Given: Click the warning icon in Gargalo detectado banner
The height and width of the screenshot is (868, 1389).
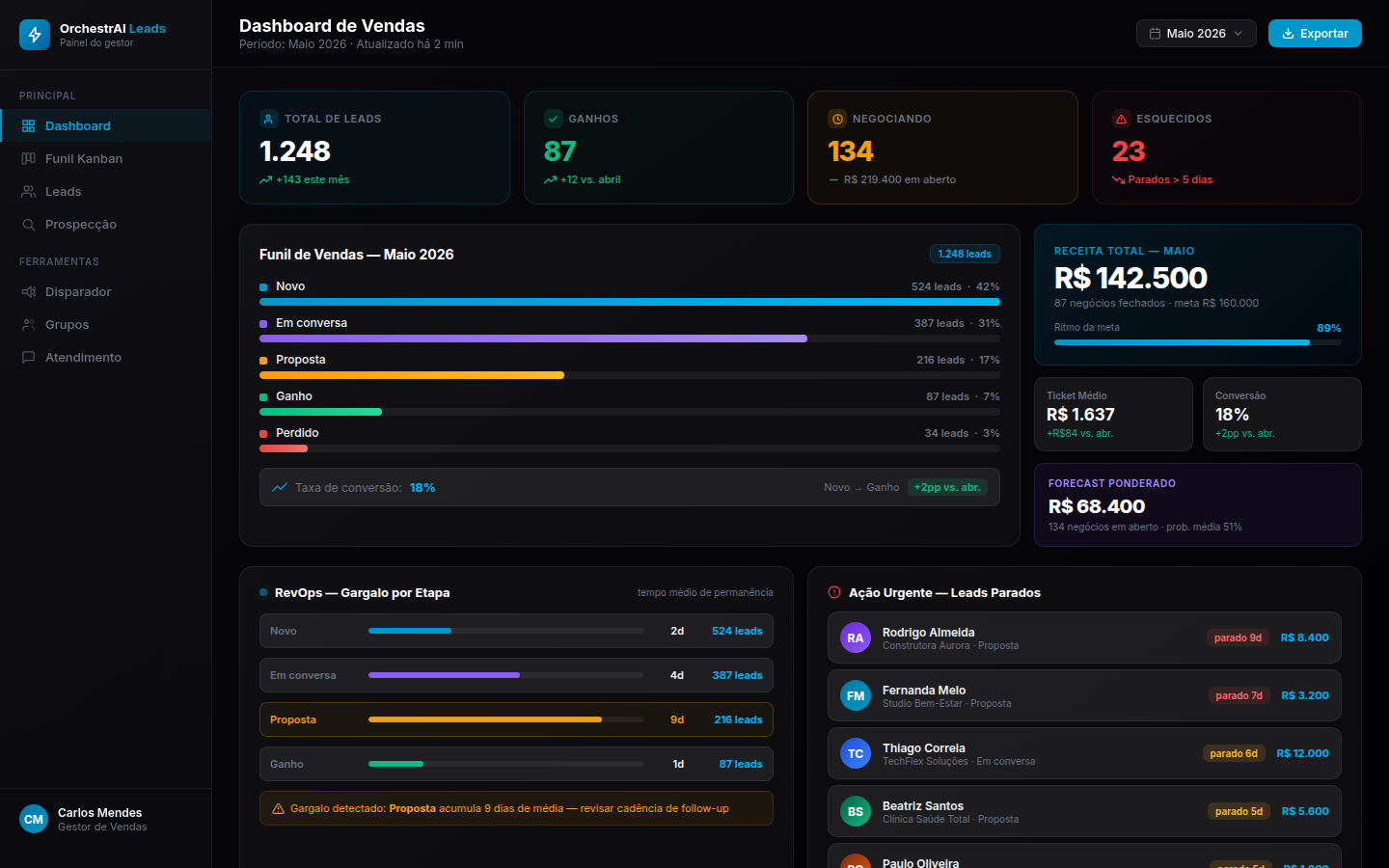Looking at the screenshot, I should click(278, 809).
